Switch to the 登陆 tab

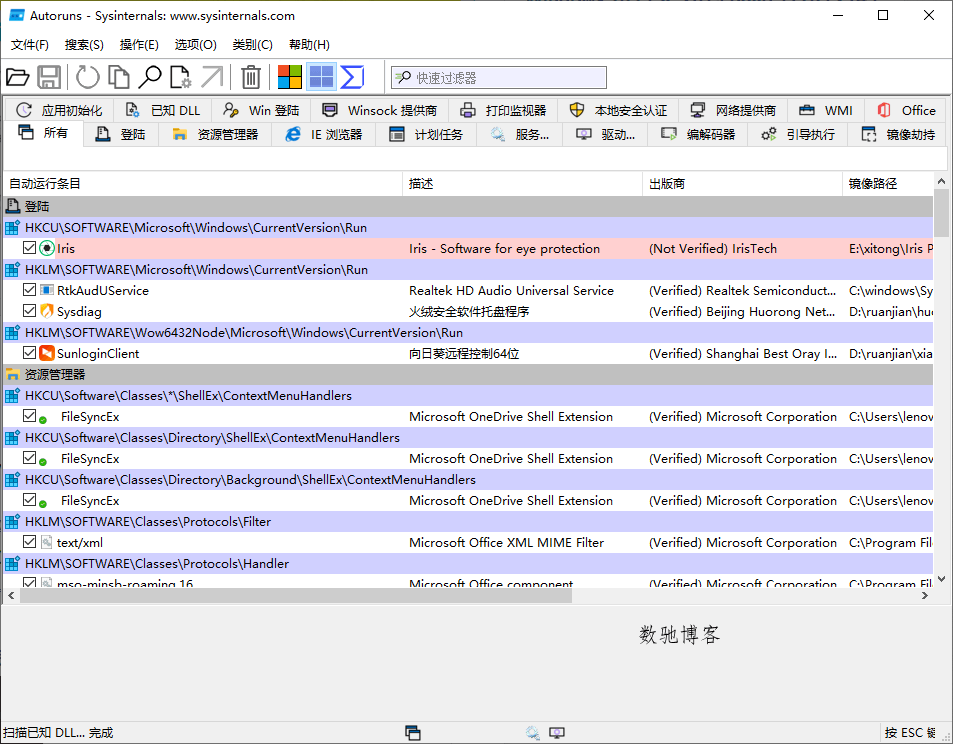pos(120,134)
